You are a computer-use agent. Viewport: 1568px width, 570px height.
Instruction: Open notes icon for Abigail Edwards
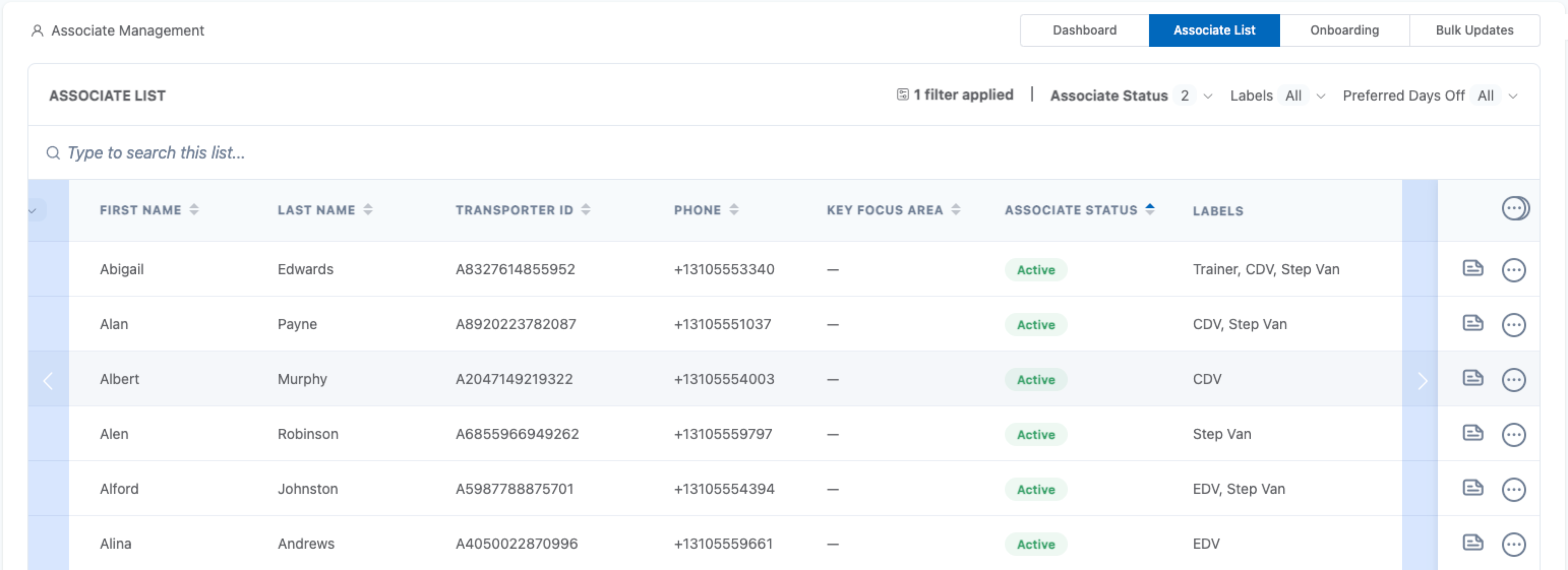tap(1472, 268)
